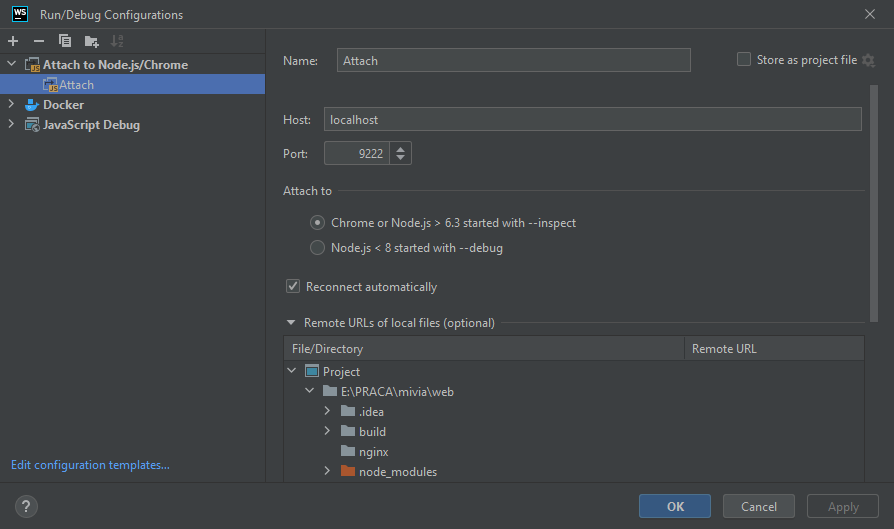
Task: Click the OK button
Action: click(675, 506)
